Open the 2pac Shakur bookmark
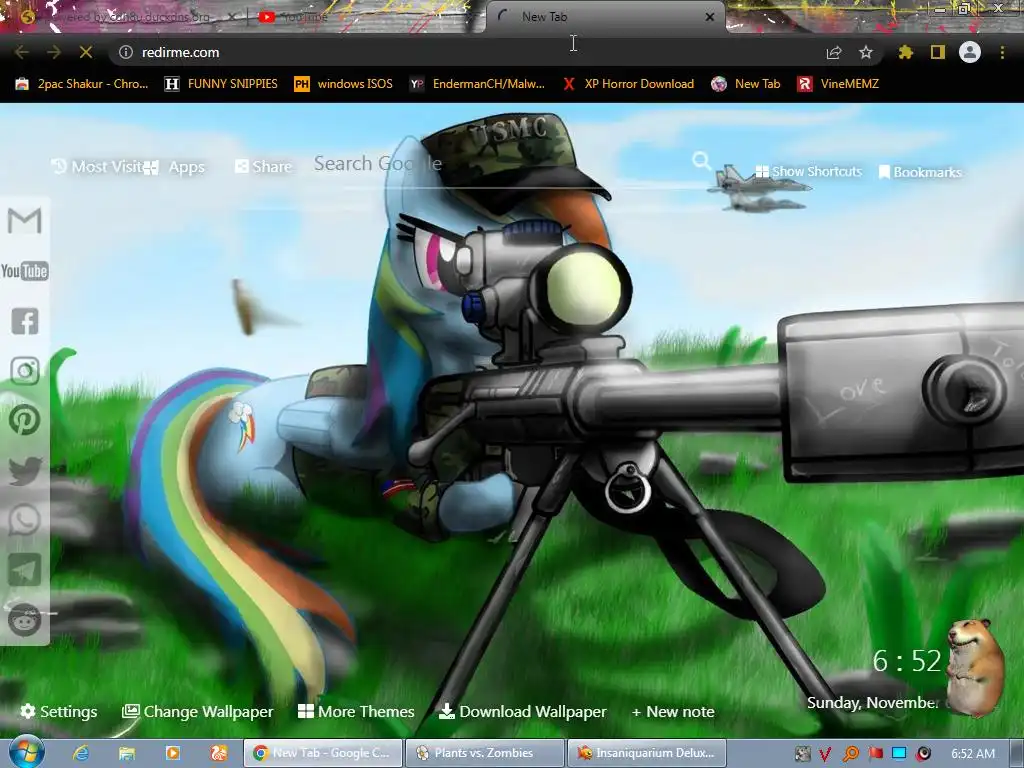 tap(82, 84)
